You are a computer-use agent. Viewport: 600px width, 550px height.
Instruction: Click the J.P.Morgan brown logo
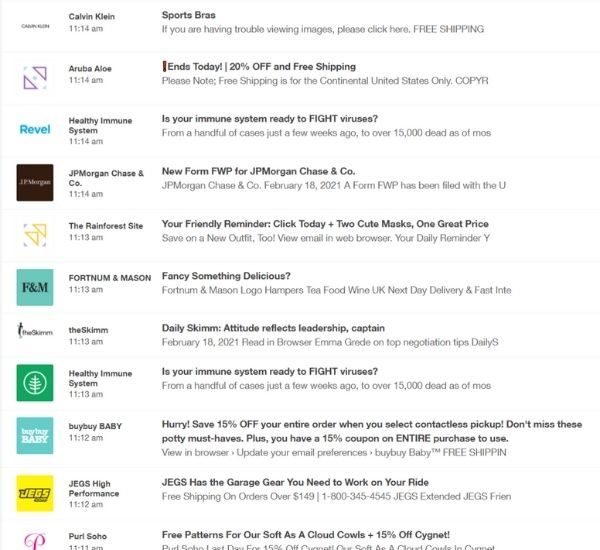click(35, 183)
